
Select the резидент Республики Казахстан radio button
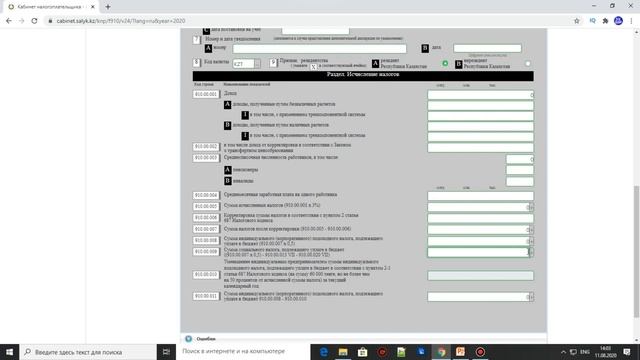(445, 64)
